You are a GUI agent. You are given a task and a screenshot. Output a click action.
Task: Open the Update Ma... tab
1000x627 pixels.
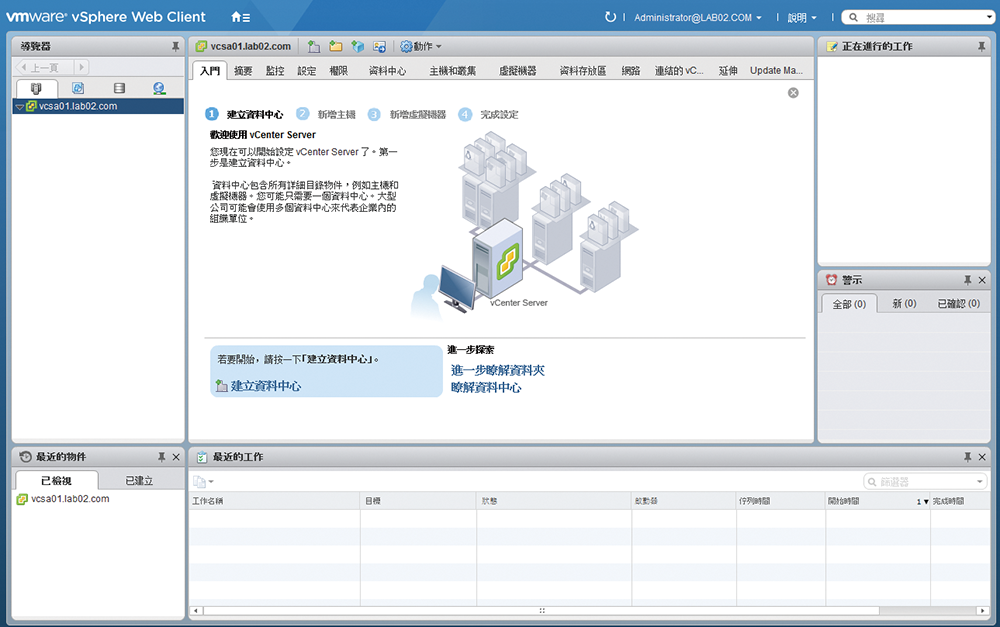(776, 71)
